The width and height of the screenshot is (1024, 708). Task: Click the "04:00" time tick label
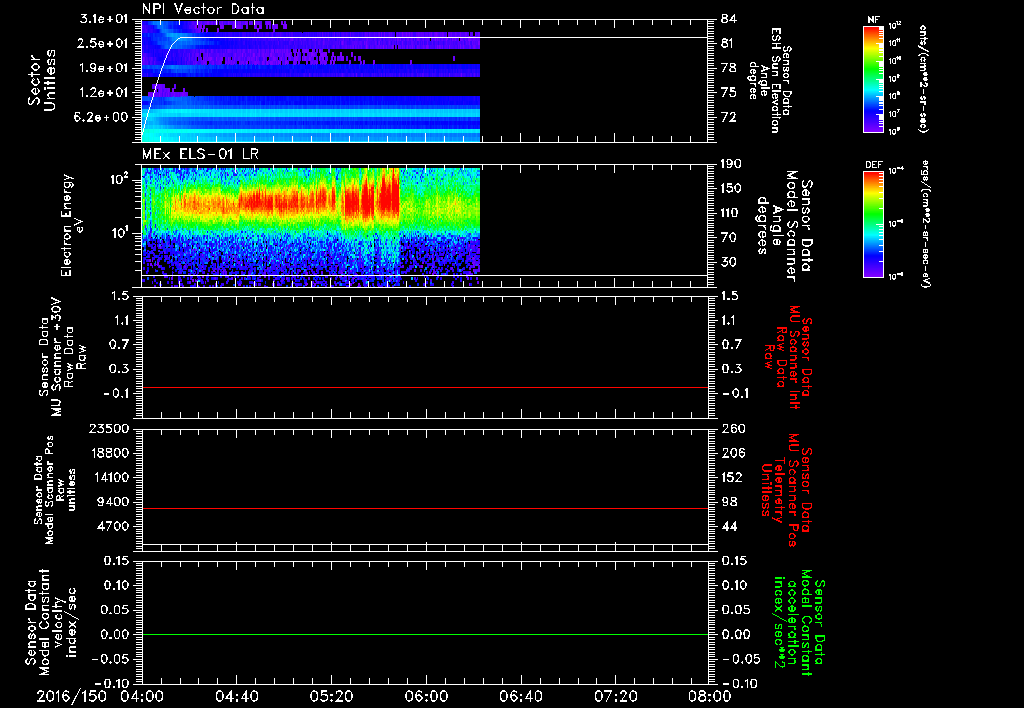(142, 696)
